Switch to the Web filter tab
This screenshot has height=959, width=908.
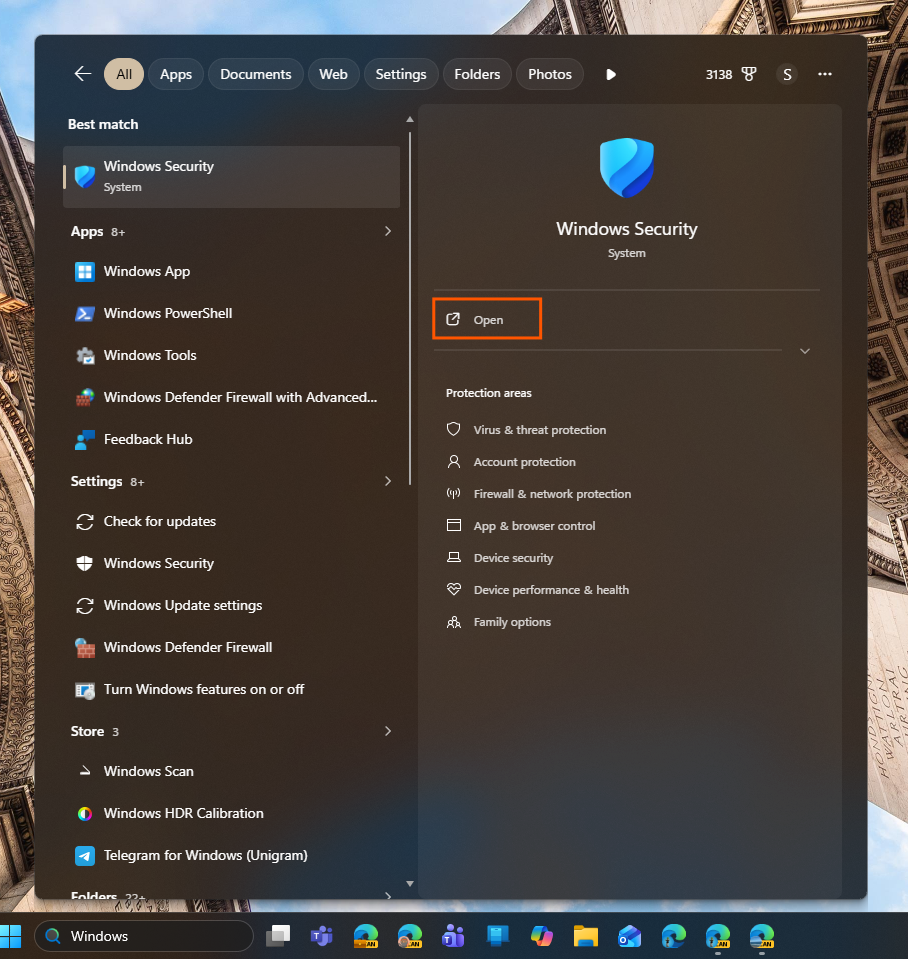pos(333,74)
